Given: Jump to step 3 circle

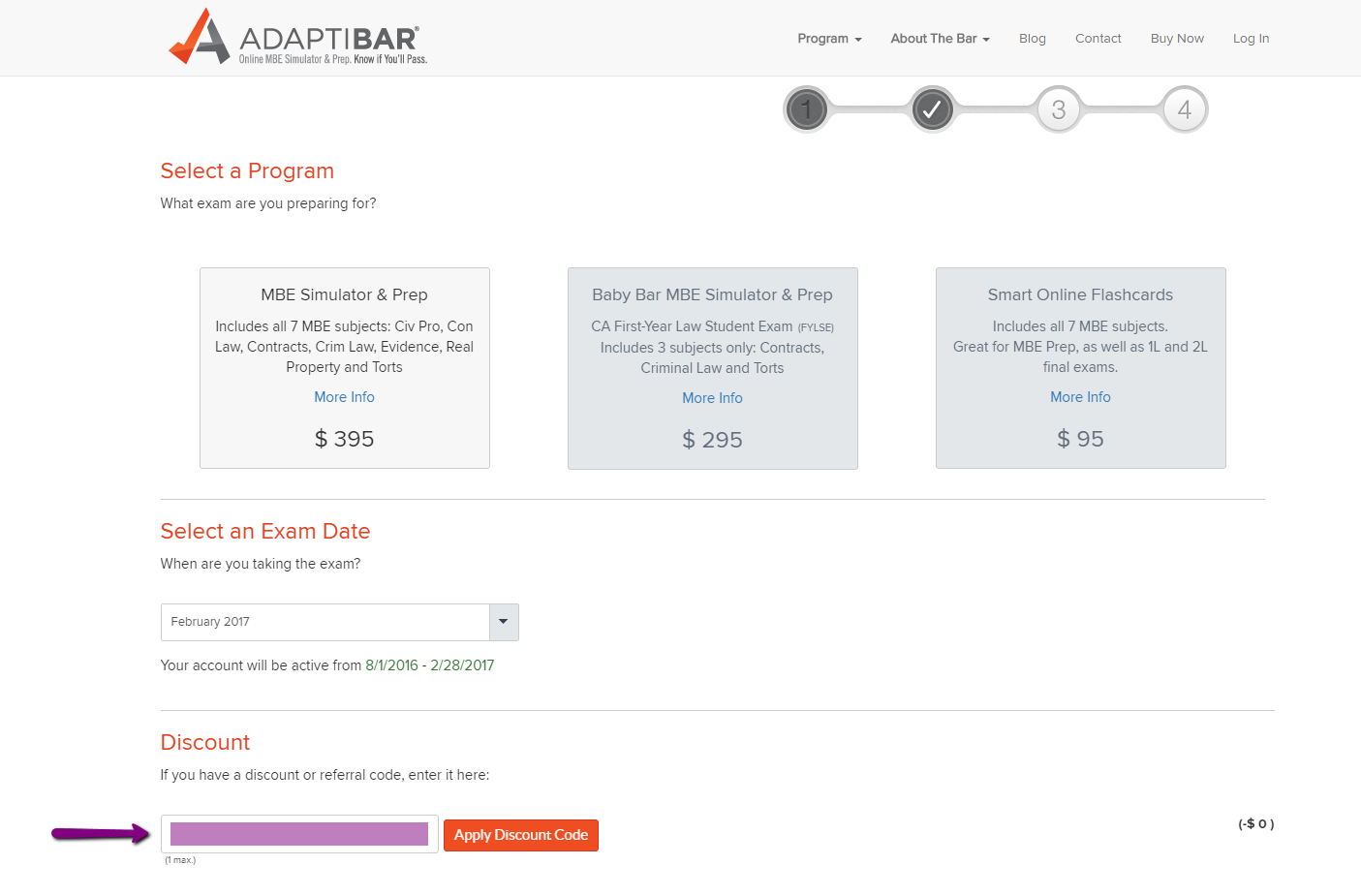Looking at the screenshot, I should pyautogui.click(x=1058, y=109).
